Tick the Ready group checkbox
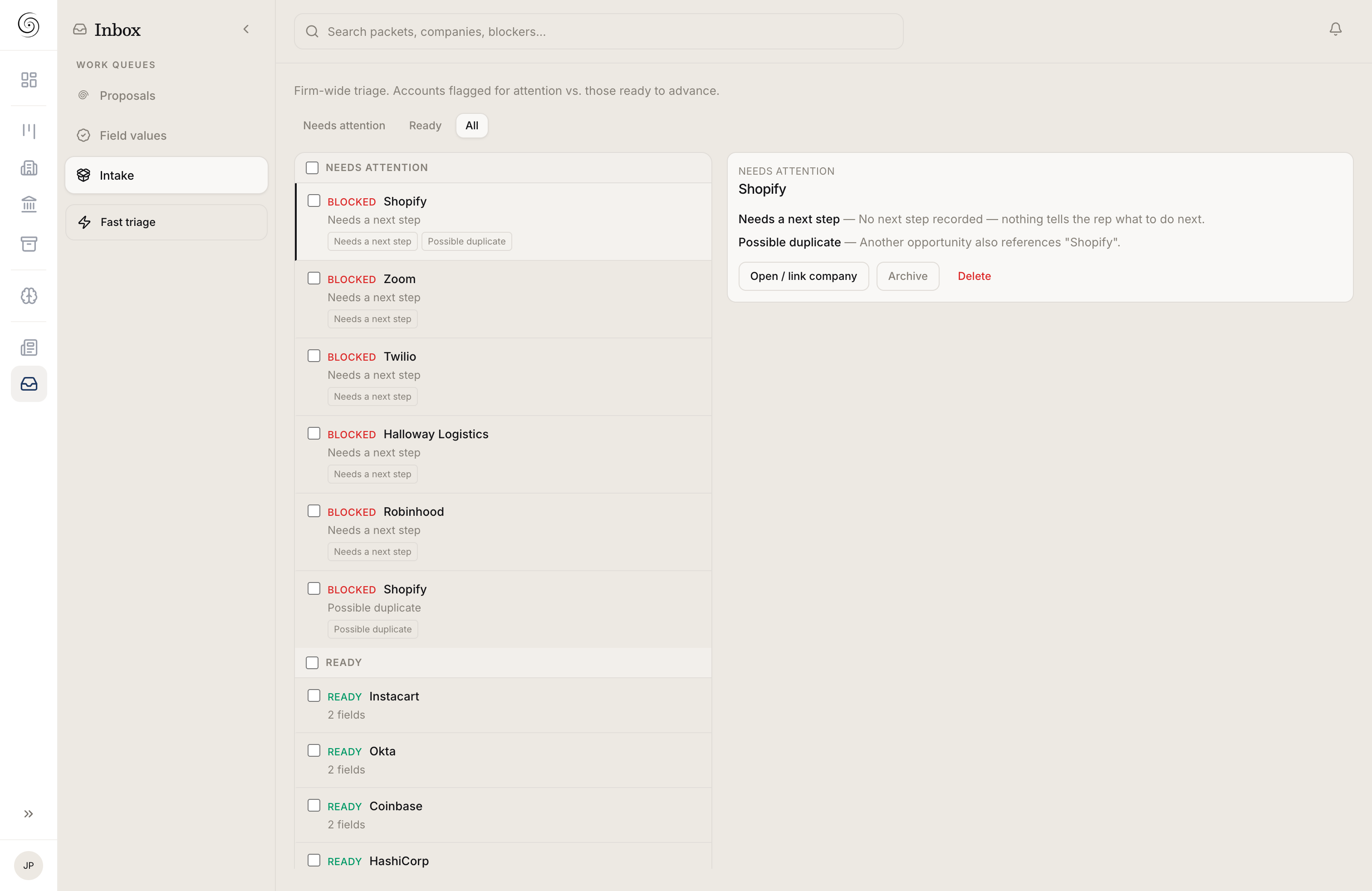1372x891 pixels. [x=312, y=663]
